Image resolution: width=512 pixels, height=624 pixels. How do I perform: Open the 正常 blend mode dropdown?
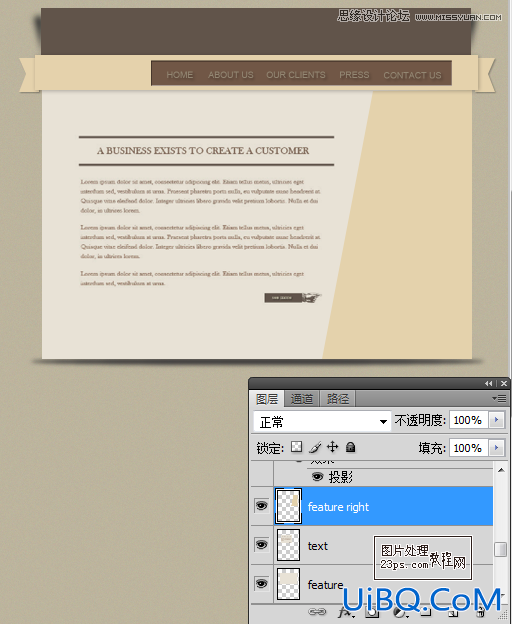click(322, 422)
